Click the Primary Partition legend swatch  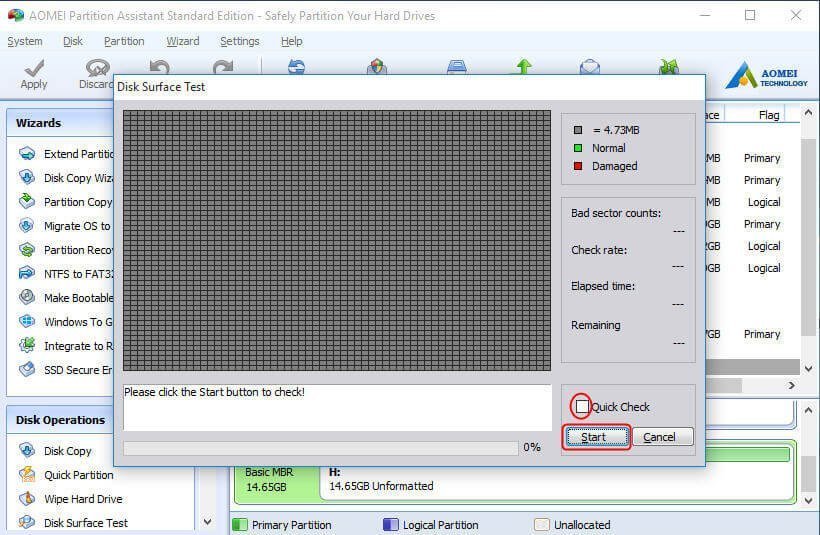240,524
